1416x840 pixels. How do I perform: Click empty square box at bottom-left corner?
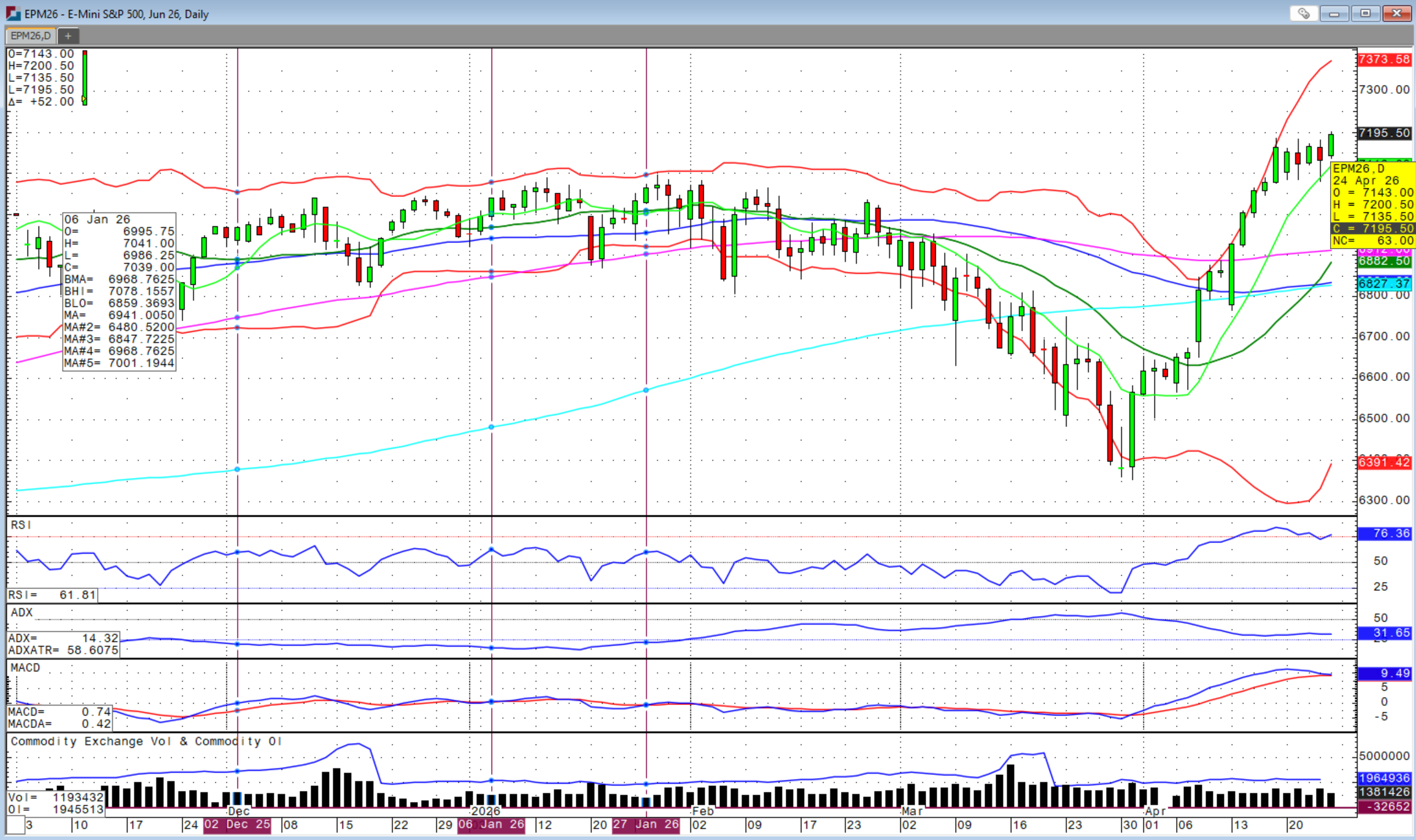click(x=16, y=825)
